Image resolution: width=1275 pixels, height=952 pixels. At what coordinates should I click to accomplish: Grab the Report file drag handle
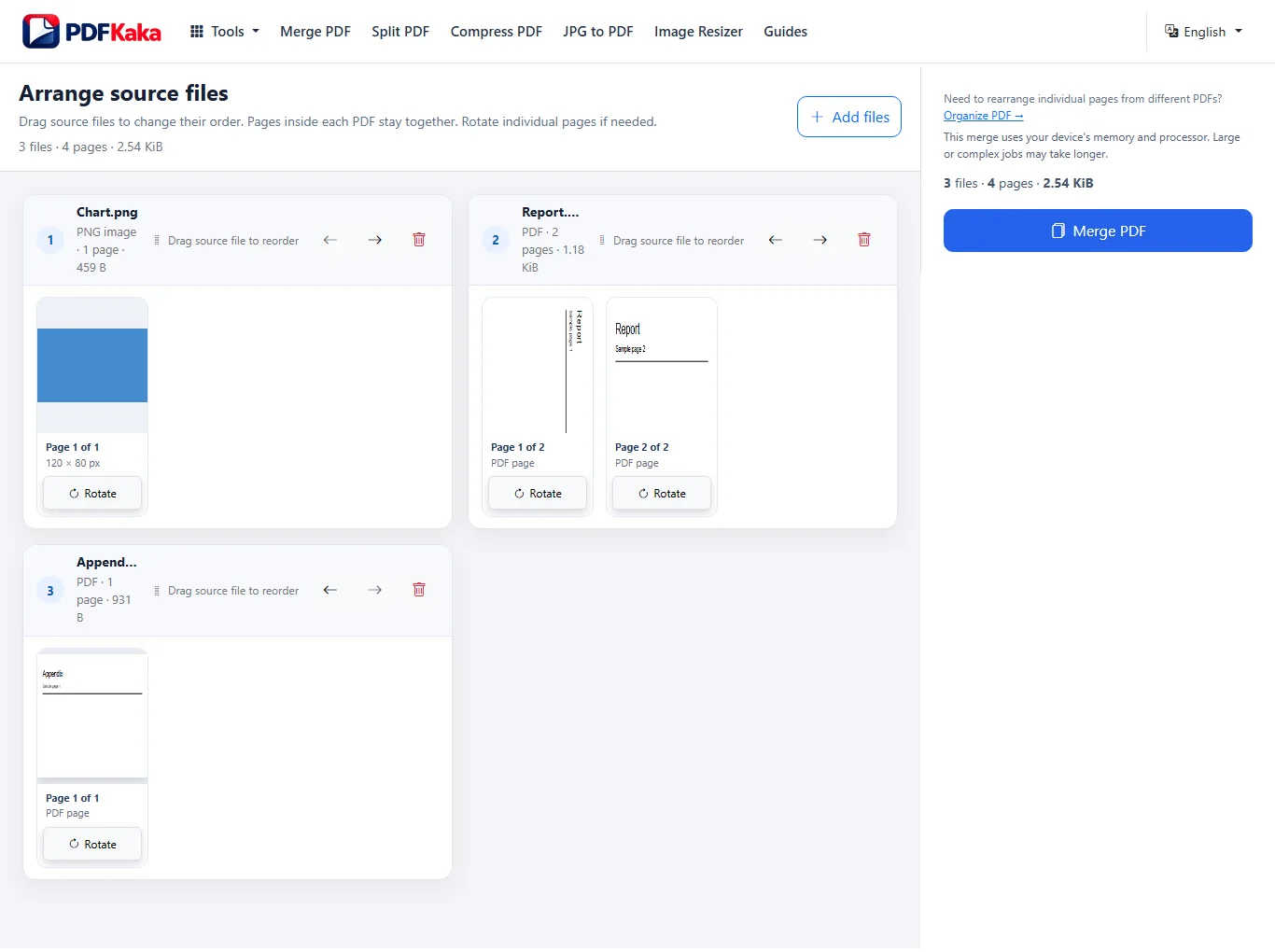602,241
